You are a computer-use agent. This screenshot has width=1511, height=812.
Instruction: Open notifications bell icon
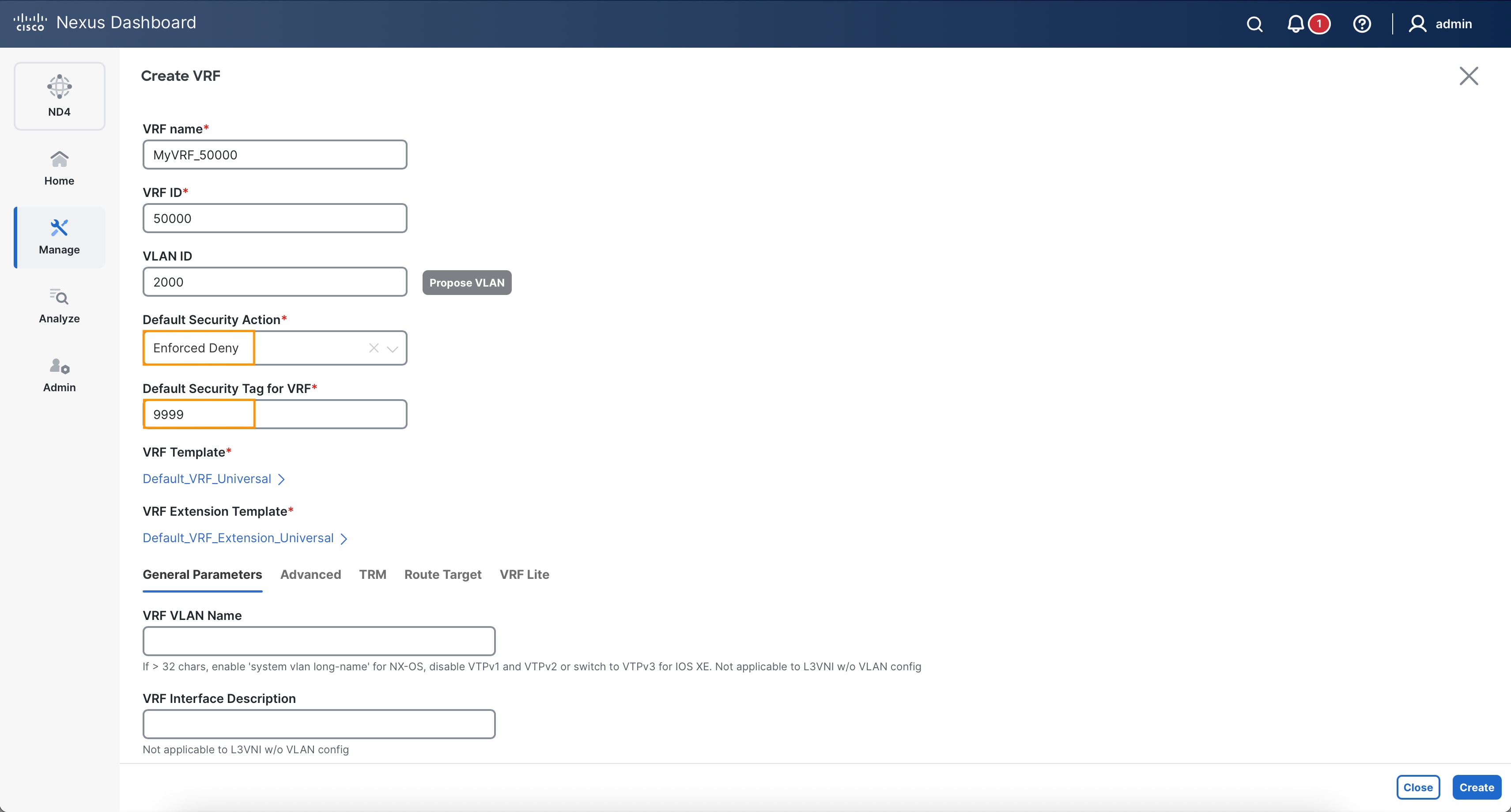point(1295,24)
